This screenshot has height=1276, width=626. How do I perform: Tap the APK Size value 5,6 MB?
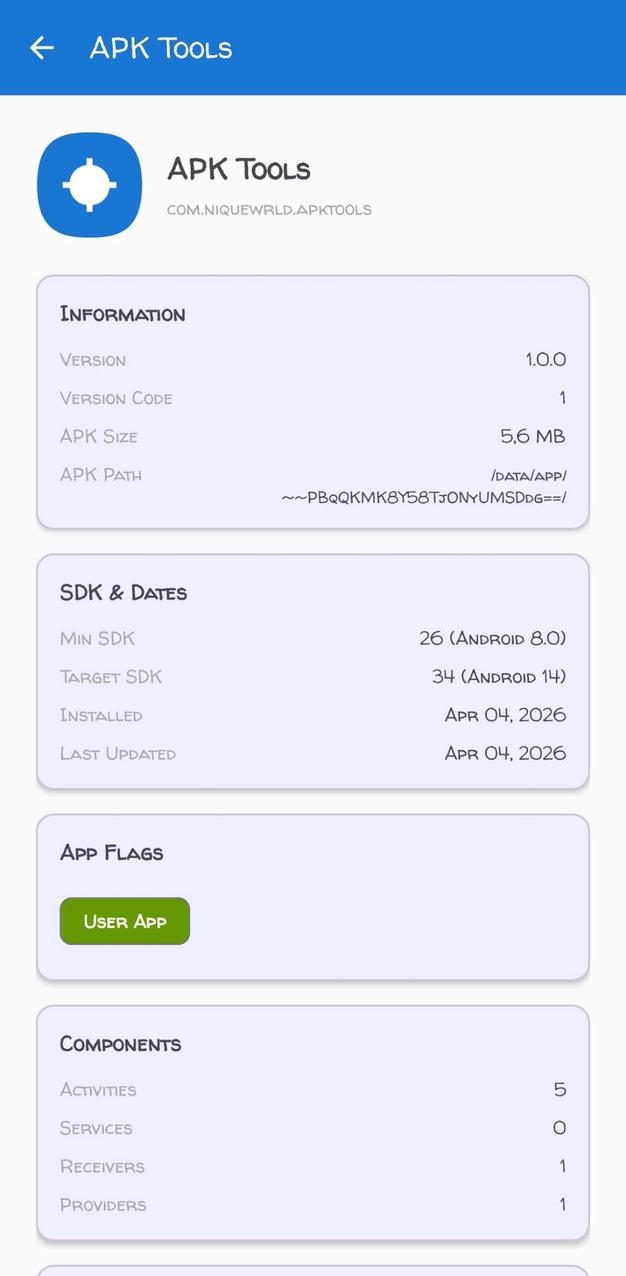click(x=533, y=436)
